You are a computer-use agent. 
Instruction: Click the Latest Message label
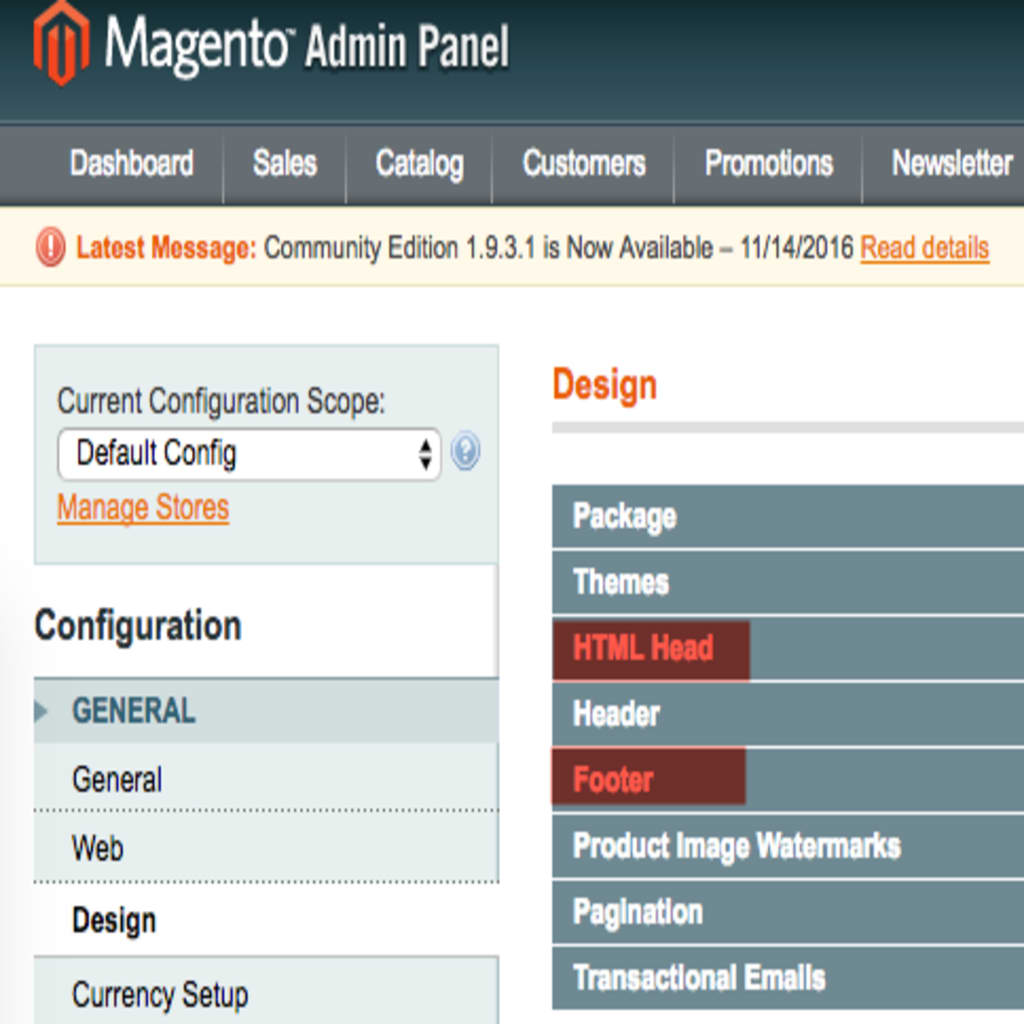(167, 248)
